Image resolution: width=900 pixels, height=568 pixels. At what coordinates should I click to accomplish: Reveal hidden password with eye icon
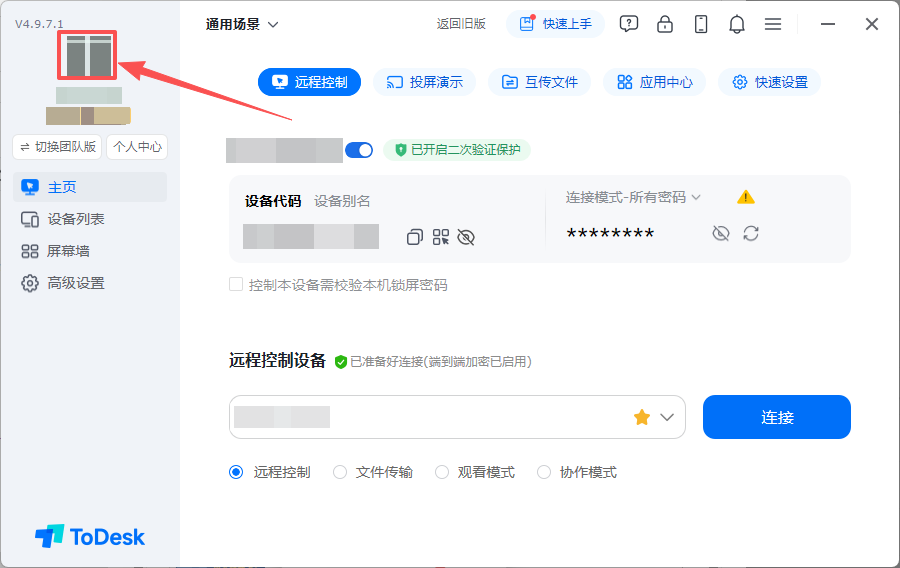tap(721, 234)
